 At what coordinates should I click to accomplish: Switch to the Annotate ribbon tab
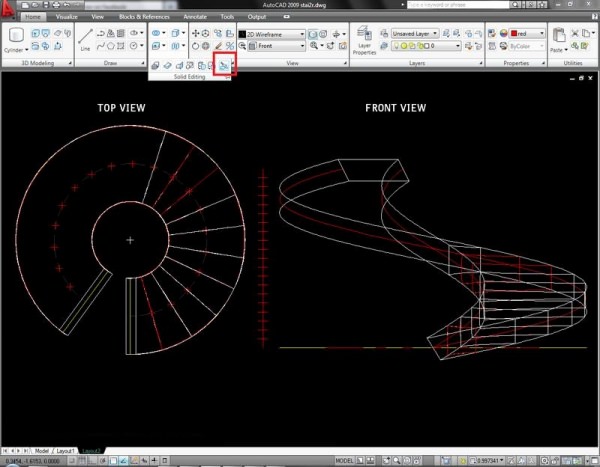pos(195,17)
